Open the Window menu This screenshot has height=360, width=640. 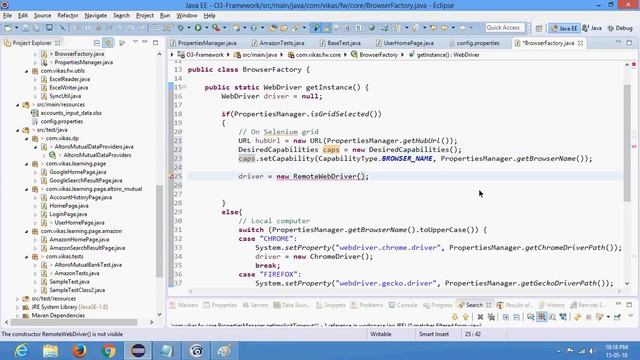[187, 16]
